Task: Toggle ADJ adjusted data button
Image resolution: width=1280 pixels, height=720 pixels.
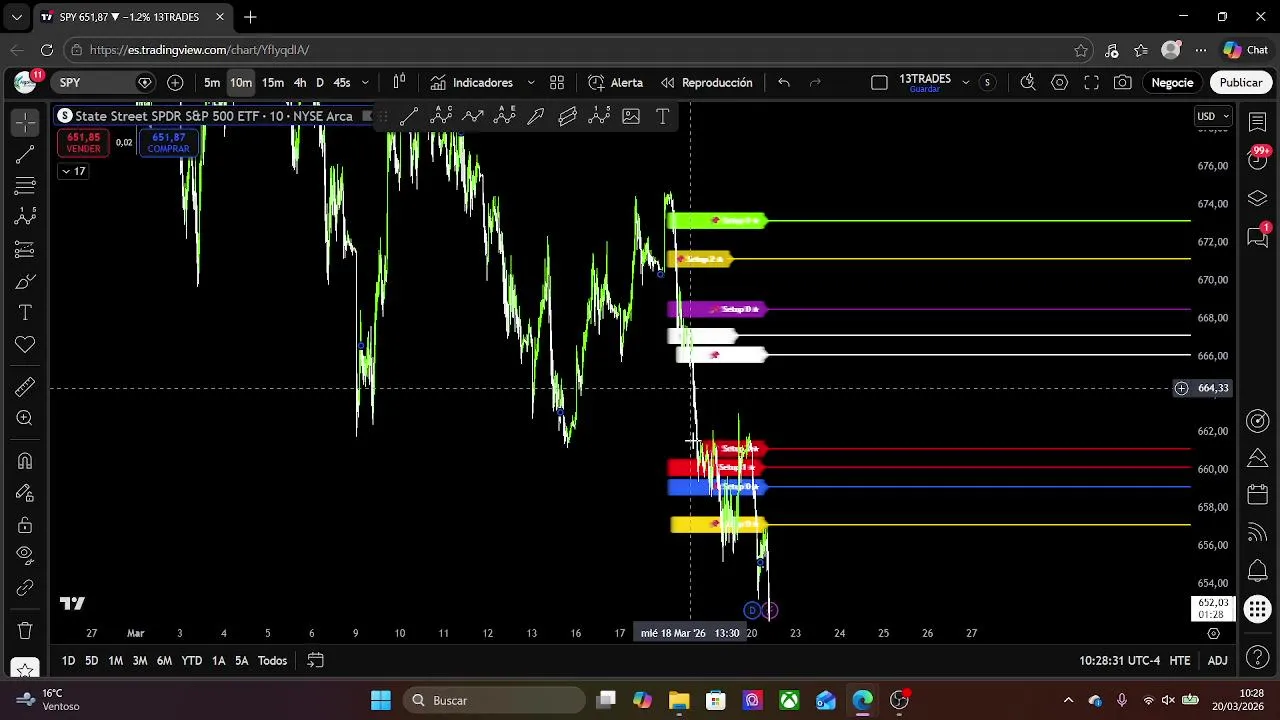Action: coord(1217,661)
